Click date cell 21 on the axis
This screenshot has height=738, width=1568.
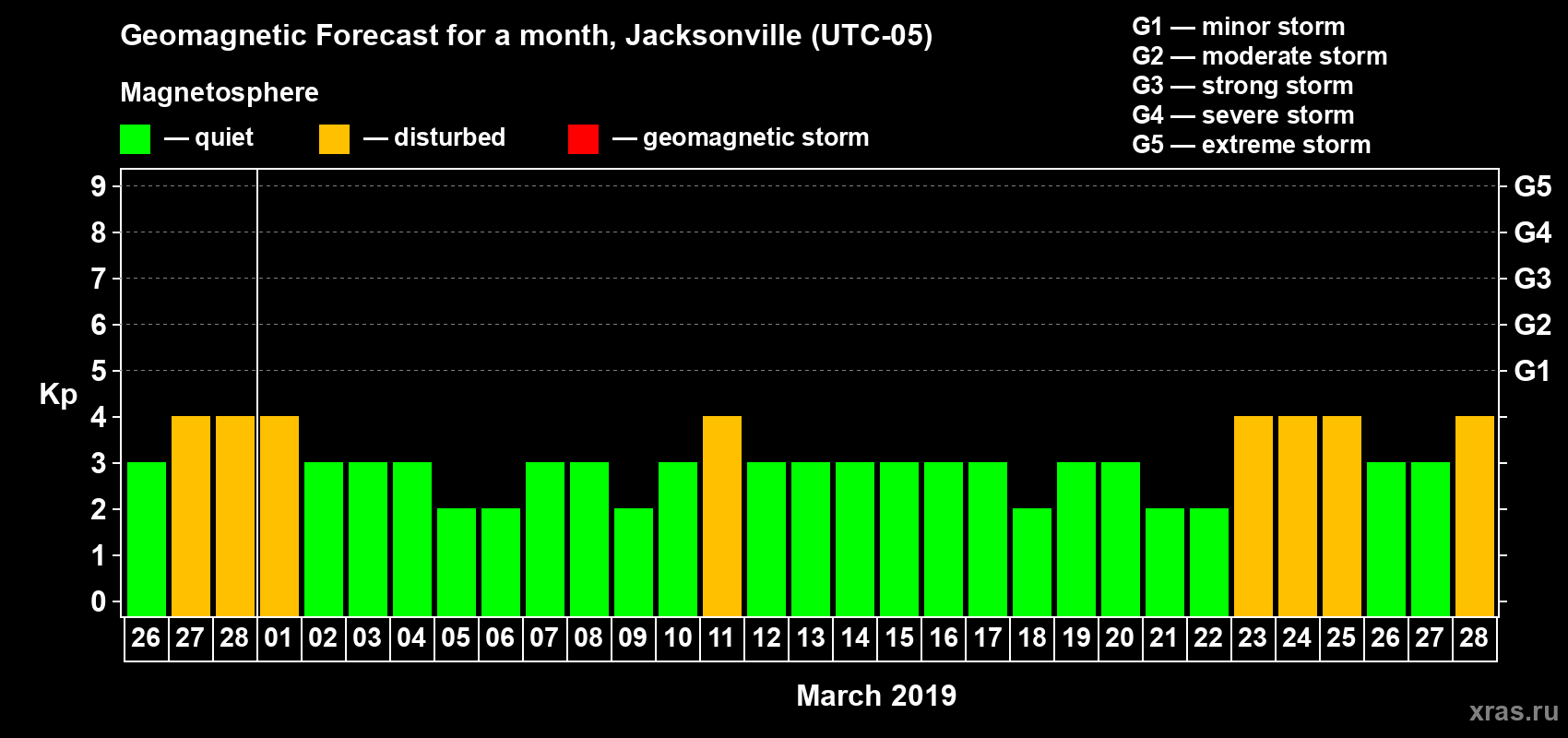[1164, 638]
